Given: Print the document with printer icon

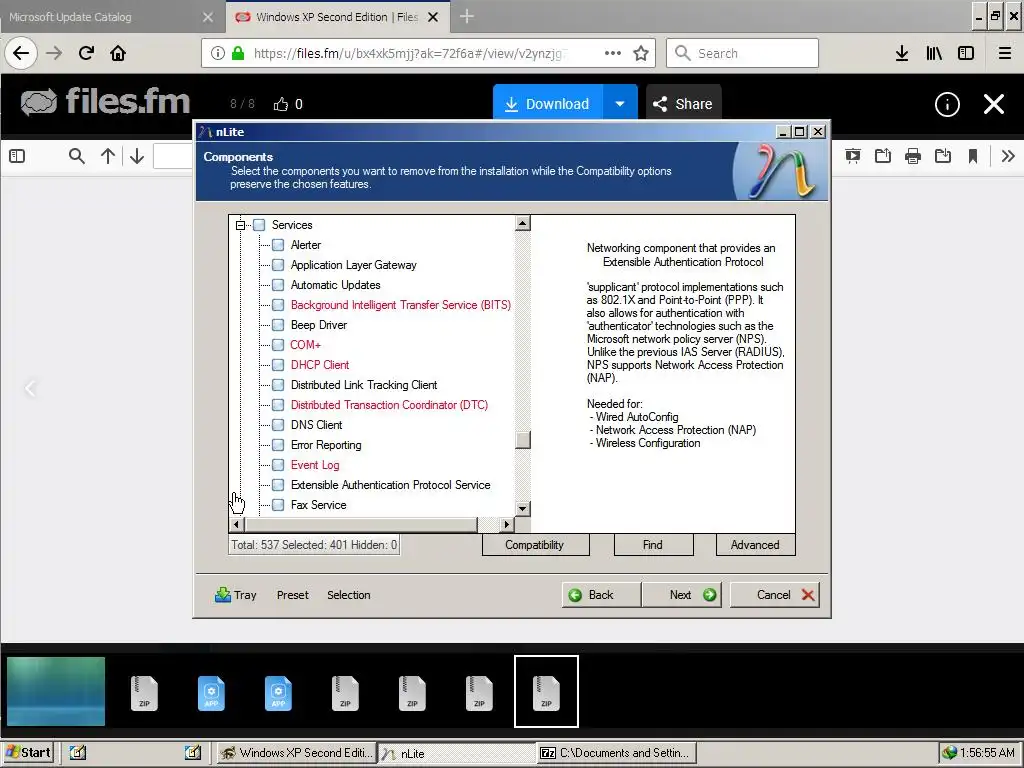Looking at the screenshot, I should point(913,156).
